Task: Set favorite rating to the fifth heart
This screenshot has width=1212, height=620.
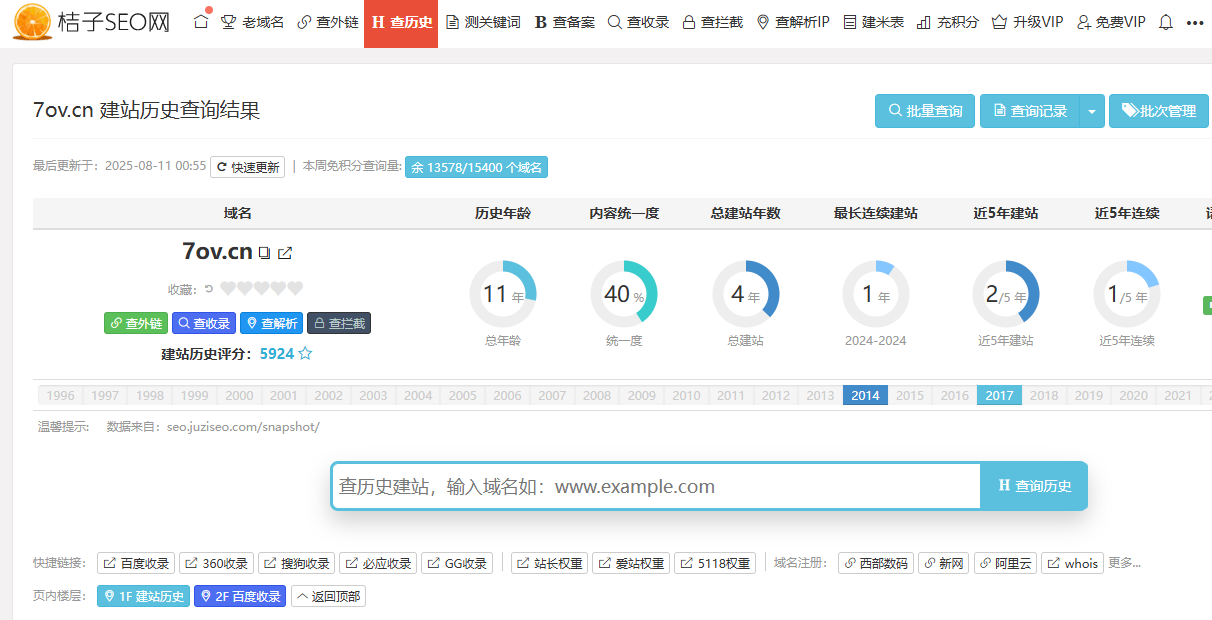Action: coord(295,289)
